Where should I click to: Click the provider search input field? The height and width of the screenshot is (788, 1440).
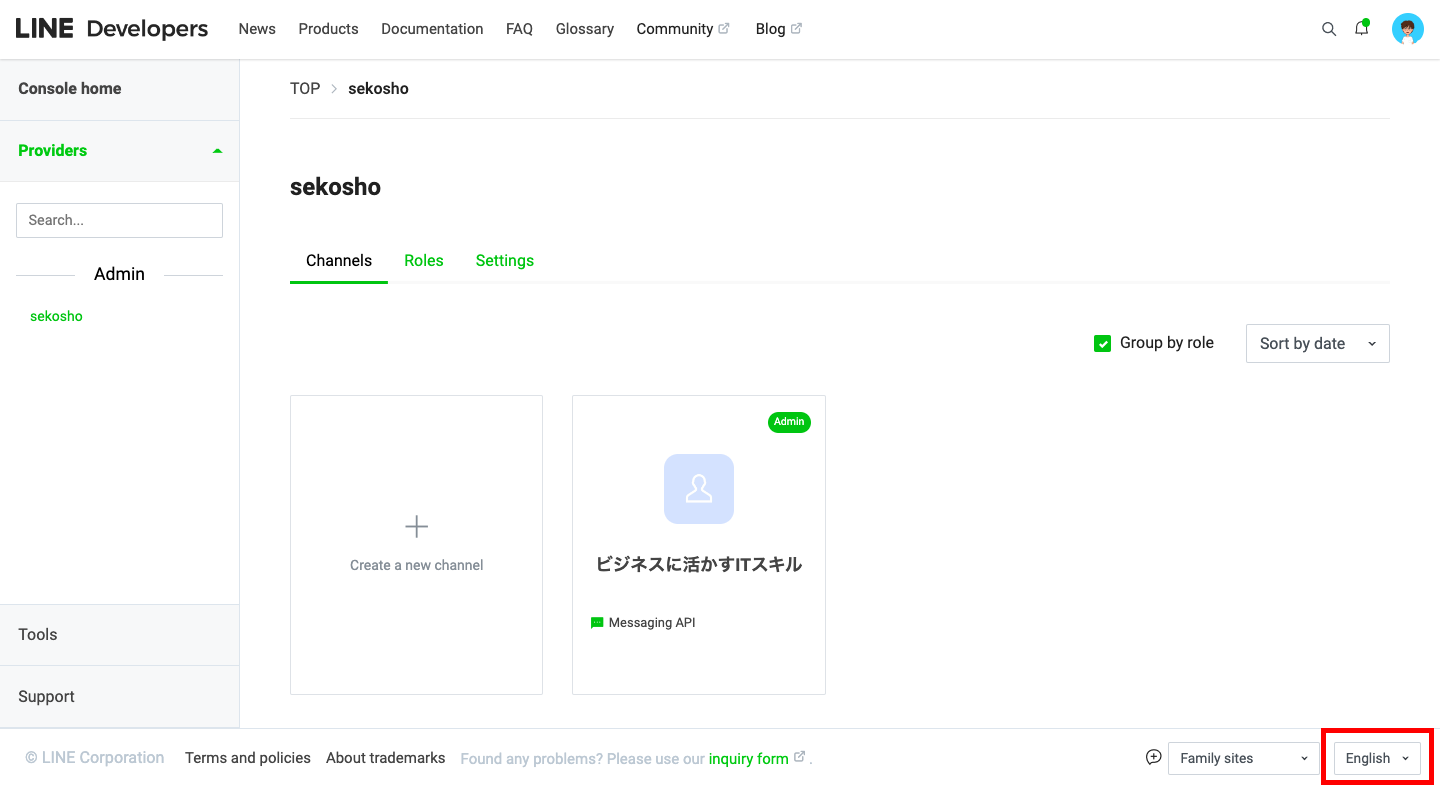[119, 220]
